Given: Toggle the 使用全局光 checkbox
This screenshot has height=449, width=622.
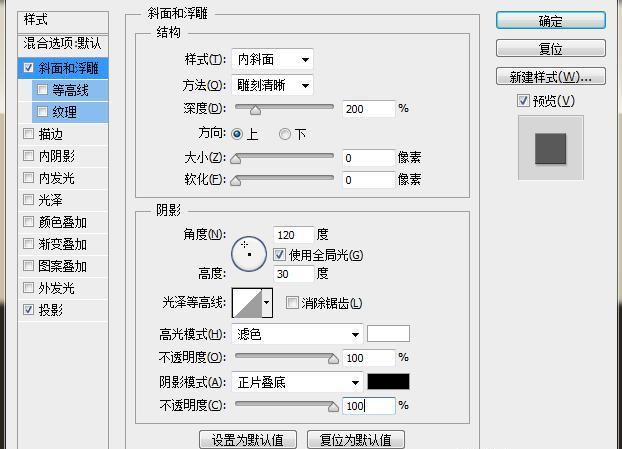Looking at the screenshot, I should tap(279, 255).
